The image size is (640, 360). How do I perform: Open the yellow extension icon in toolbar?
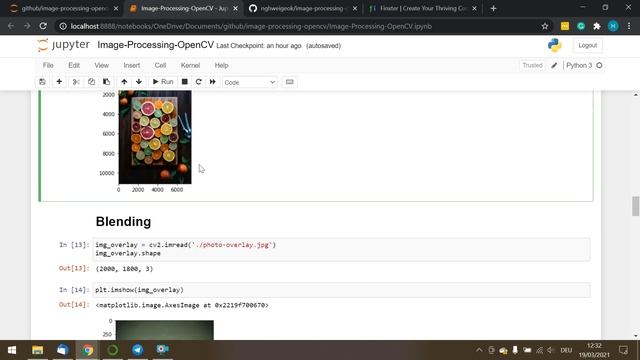click(565, 26)
